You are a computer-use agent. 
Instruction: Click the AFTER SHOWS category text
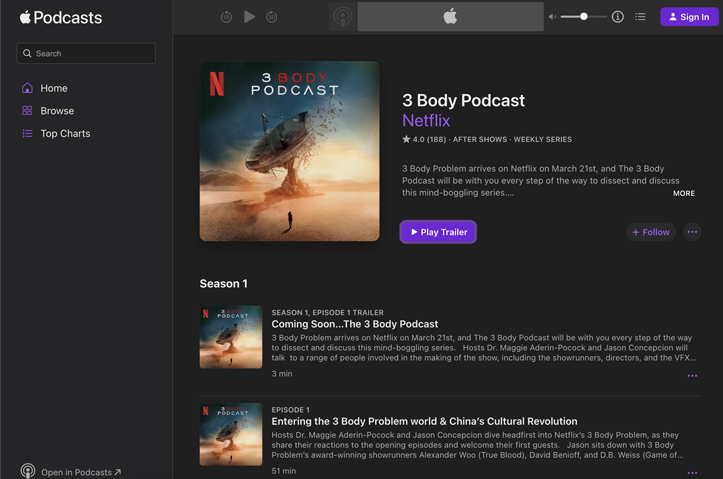[480, 139]
